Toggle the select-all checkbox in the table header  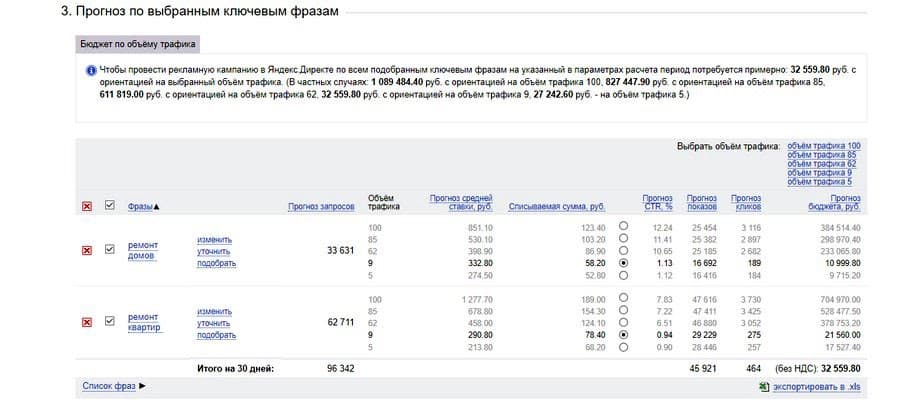(110, 207)
